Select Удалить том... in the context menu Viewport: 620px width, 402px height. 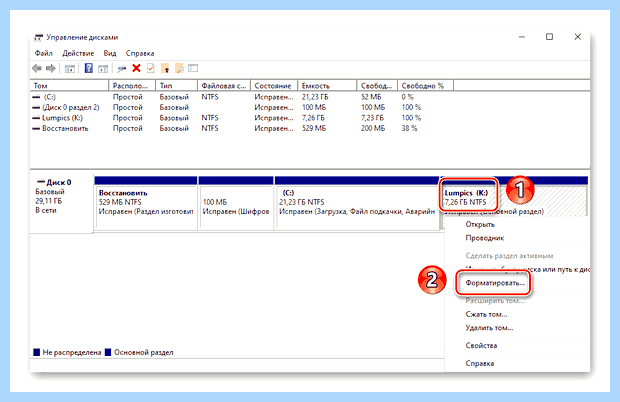[x=489, y=328]
